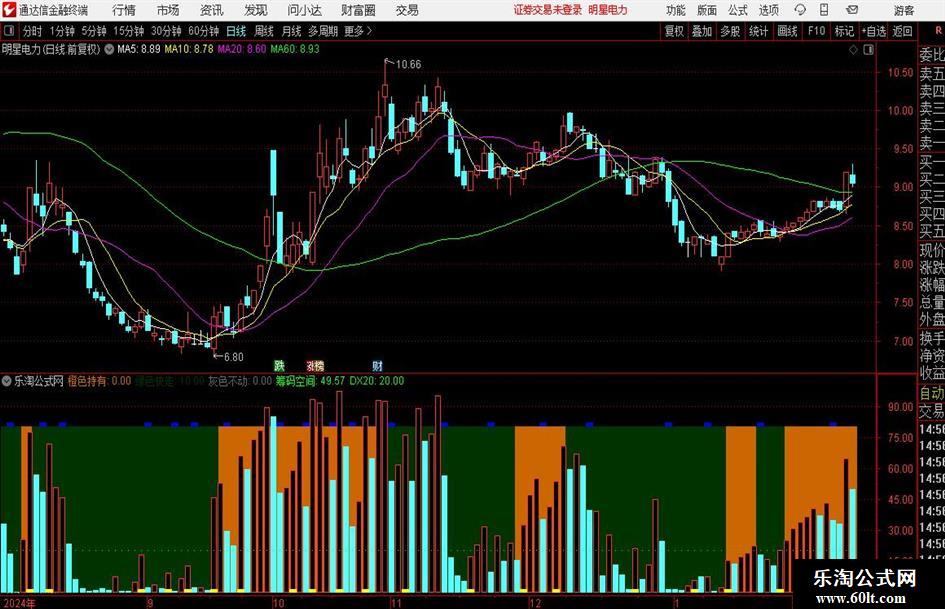Click the 10.66 high price label
This screenshot has width=945, height=609.
(408, 64)
